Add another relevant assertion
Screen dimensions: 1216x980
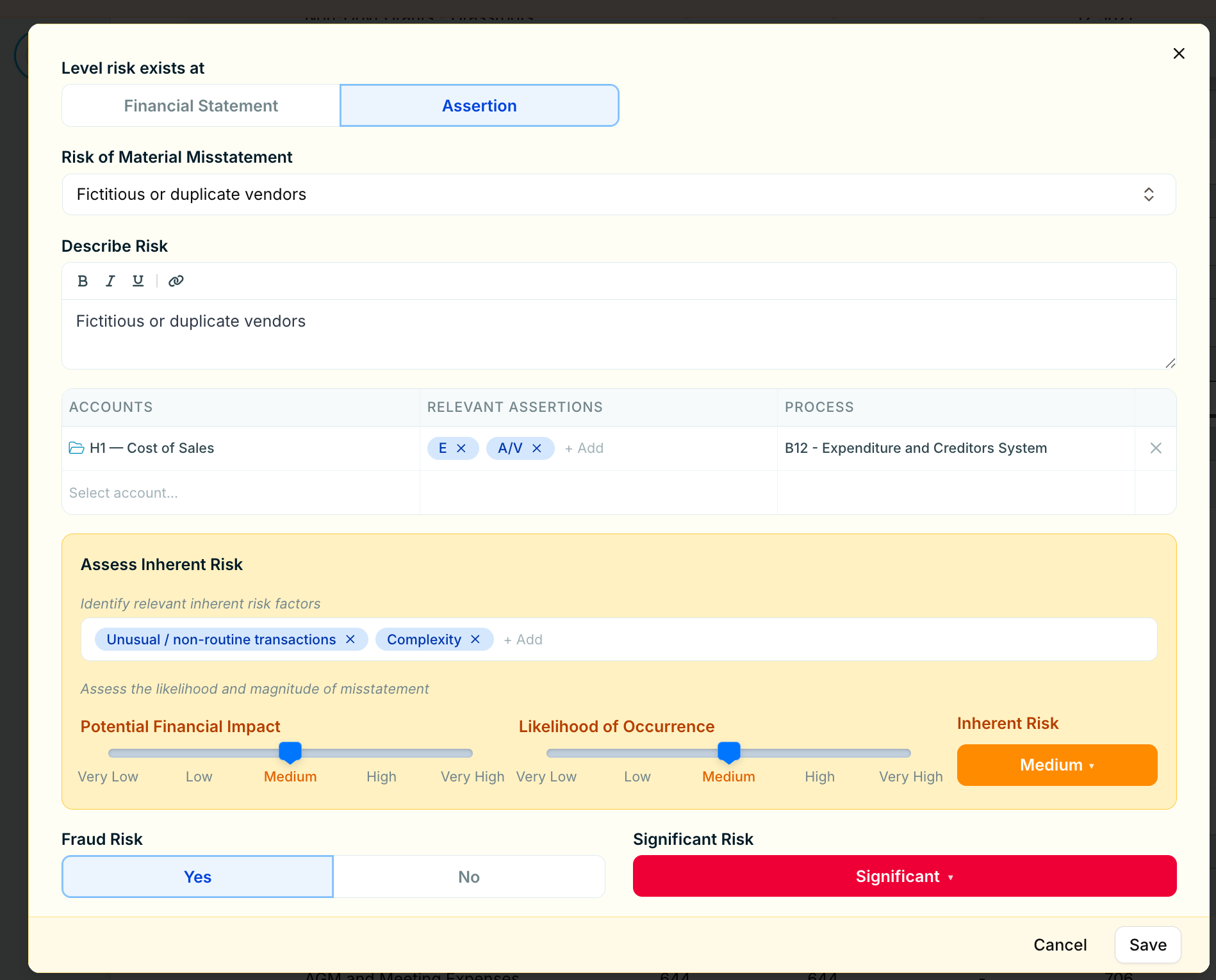(584, 448)
